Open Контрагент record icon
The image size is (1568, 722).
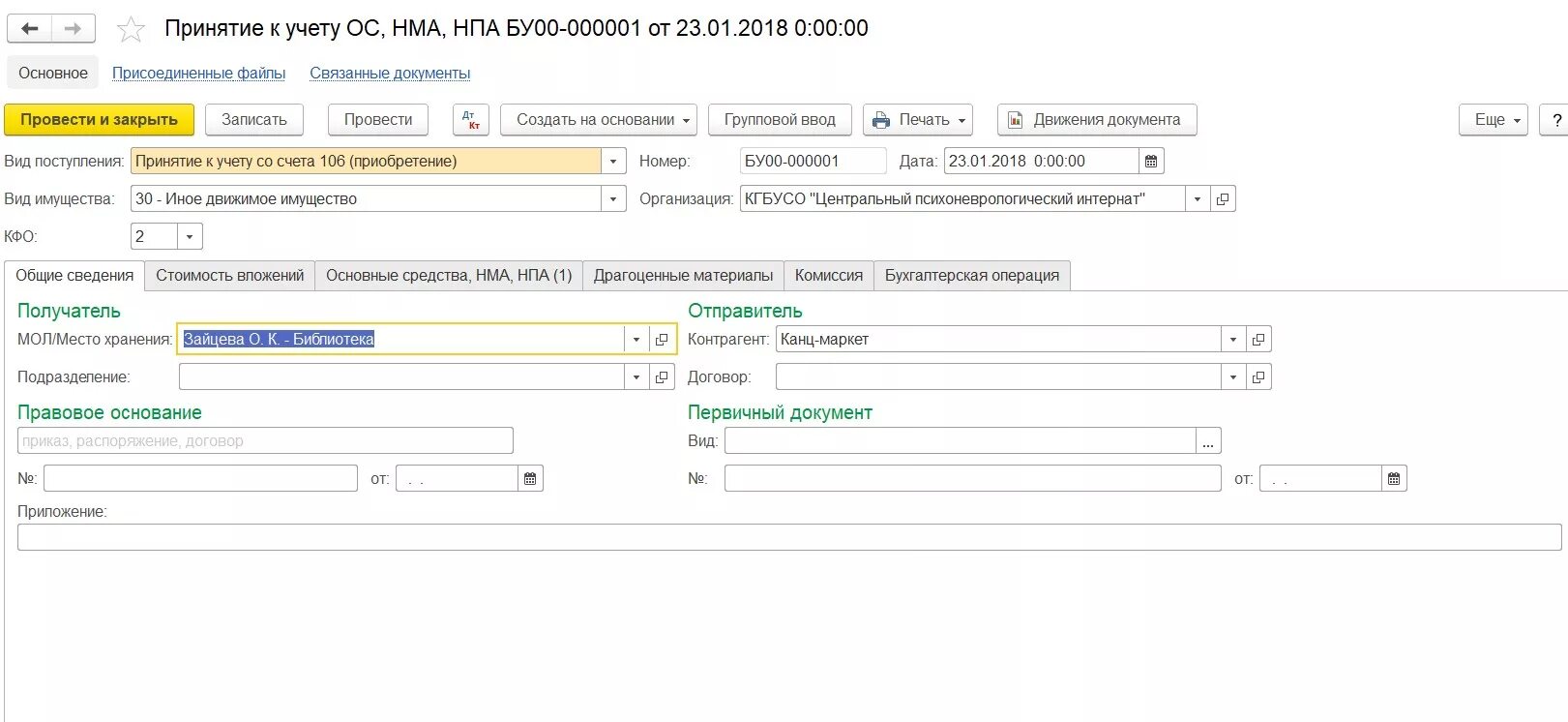click(1258, 340)
